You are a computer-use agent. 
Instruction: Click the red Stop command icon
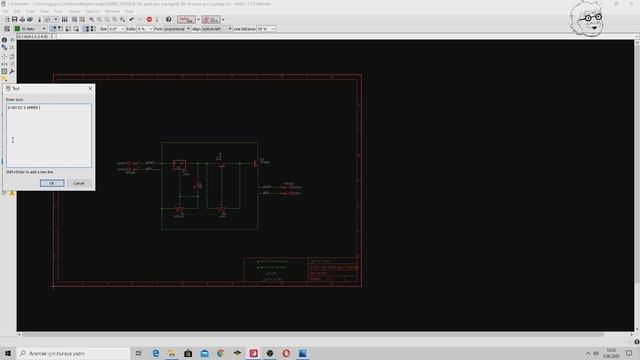149,19
